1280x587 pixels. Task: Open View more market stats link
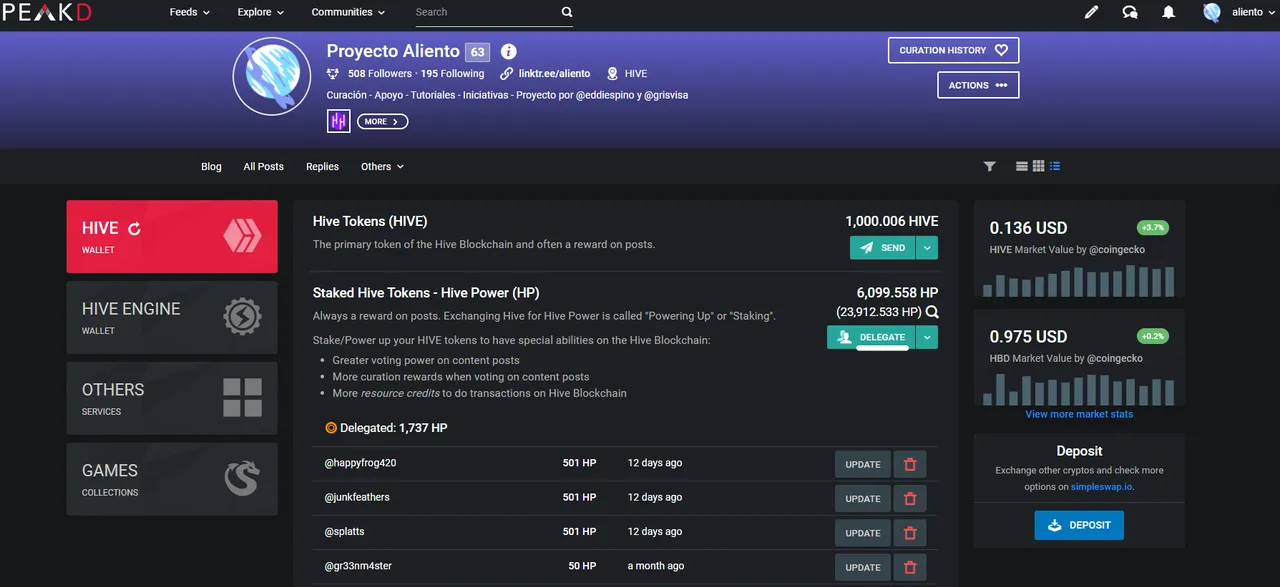coord(1079,414)
